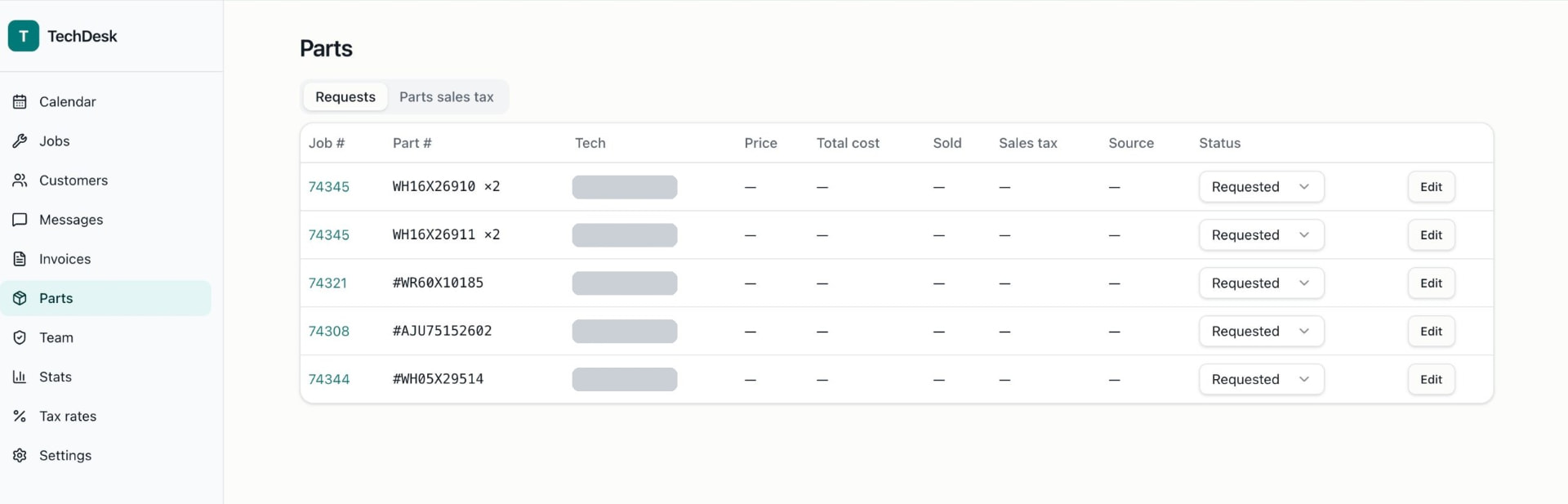
Task: Click the Settings gear icon
Action: click(x=20, y=455)
